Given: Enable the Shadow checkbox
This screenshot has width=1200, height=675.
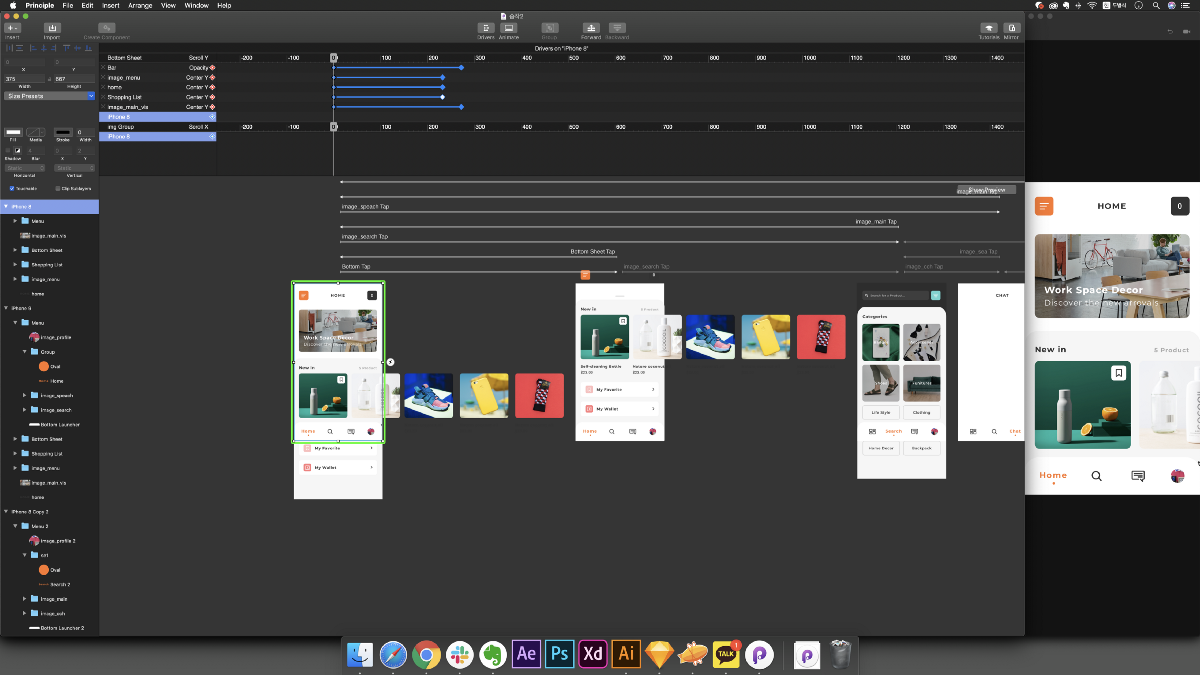Looking at the screenshot, I should (x=7, y=150).
